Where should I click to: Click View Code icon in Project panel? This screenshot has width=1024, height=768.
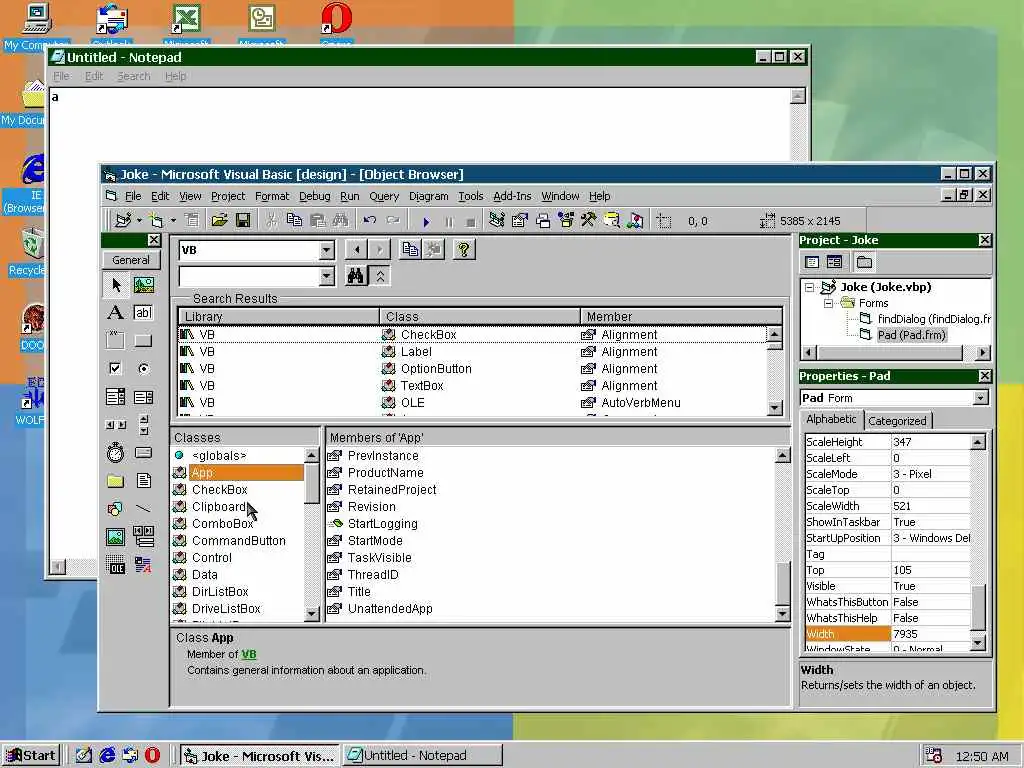812,262
